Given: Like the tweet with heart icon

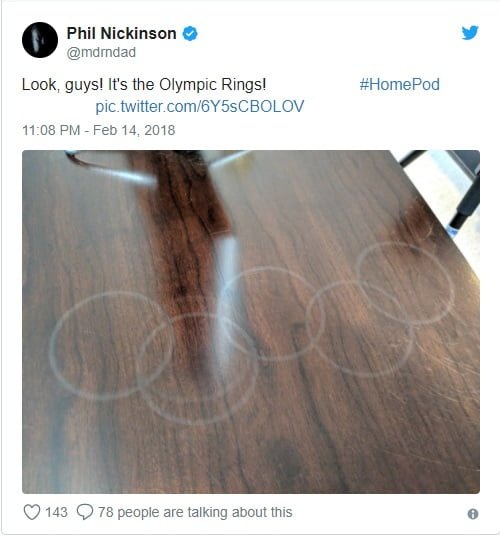Looking at the screenshot, I should pos(32,512).
